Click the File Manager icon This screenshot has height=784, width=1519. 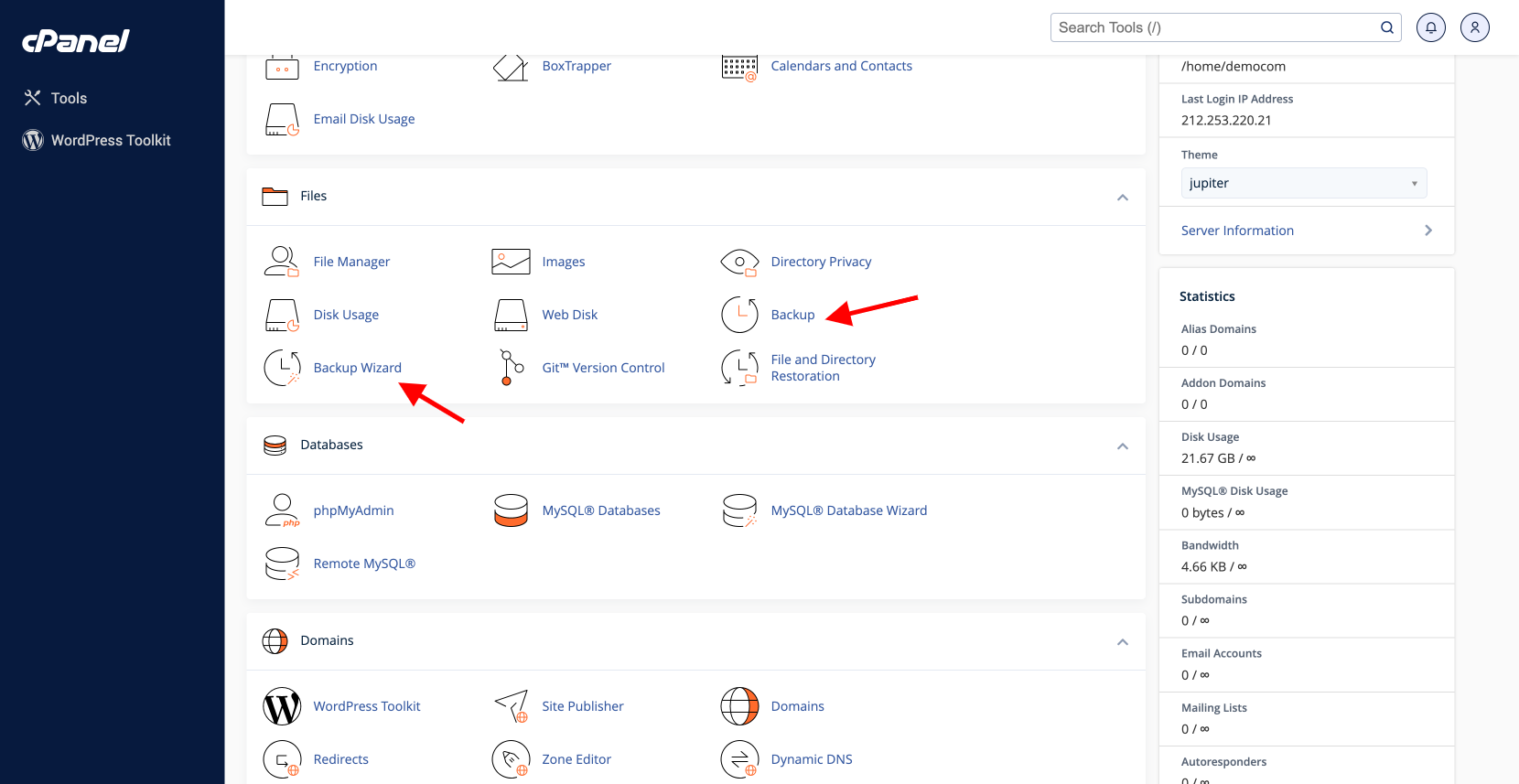pyautogui.click(x=282, y=262)
